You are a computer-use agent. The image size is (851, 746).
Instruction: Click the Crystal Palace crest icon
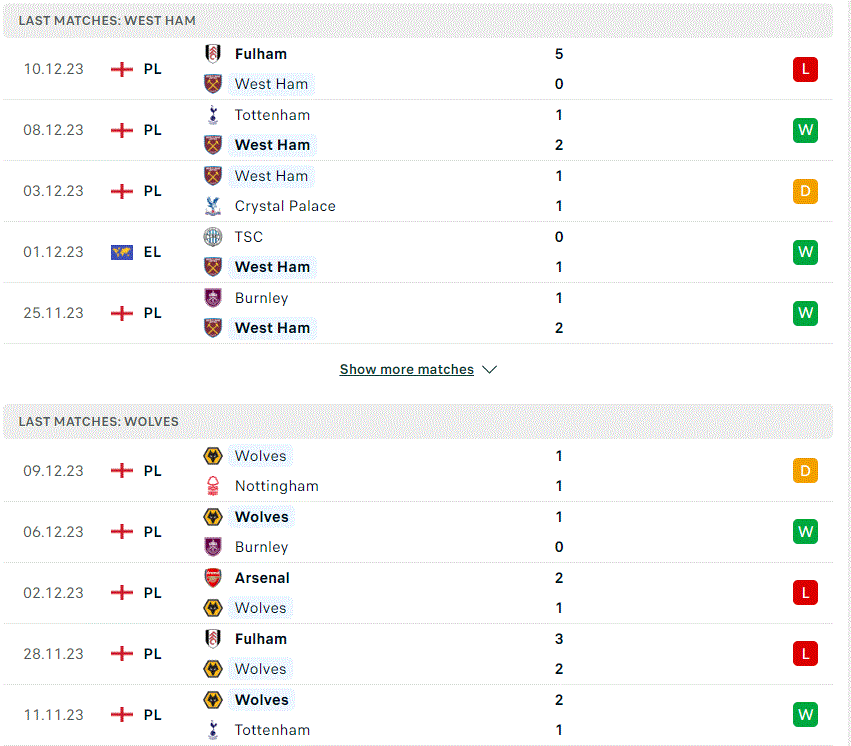[x=213, y=206]
